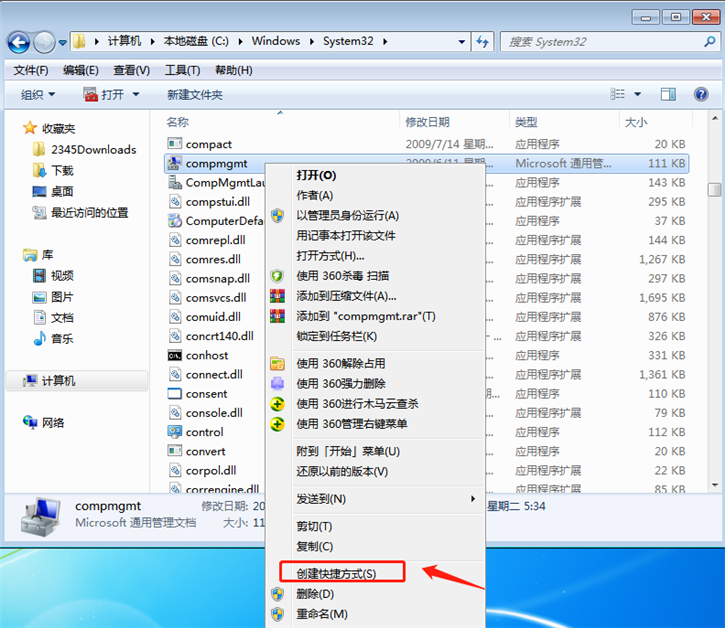Open the view options dropdown arrow

[x=638, y=94]
